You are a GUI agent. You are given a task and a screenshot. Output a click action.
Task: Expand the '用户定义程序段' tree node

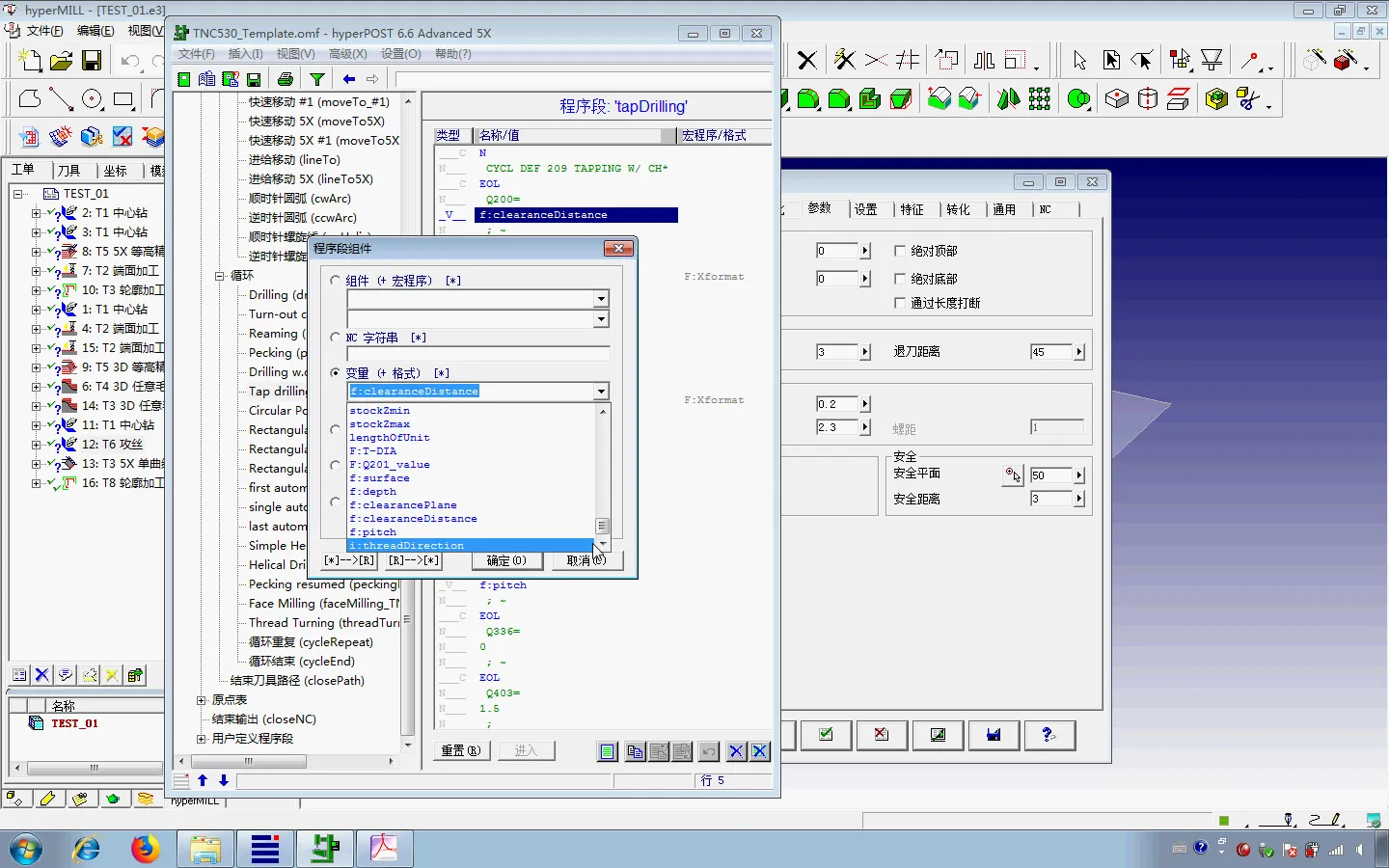202,739
